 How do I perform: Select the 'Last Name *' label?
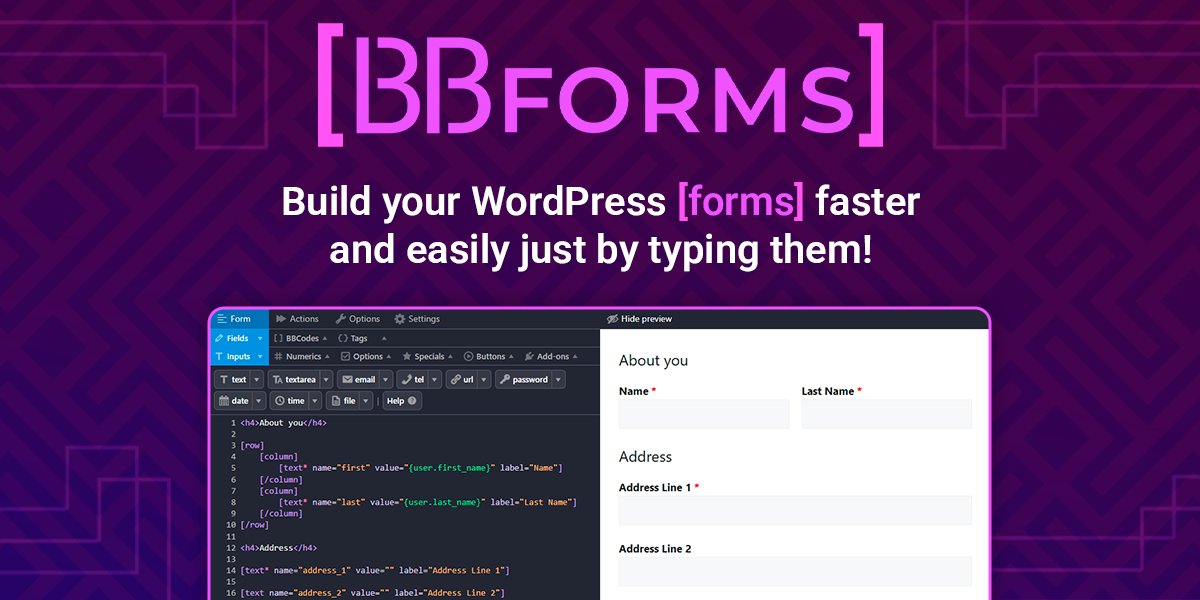coord(832,391)
